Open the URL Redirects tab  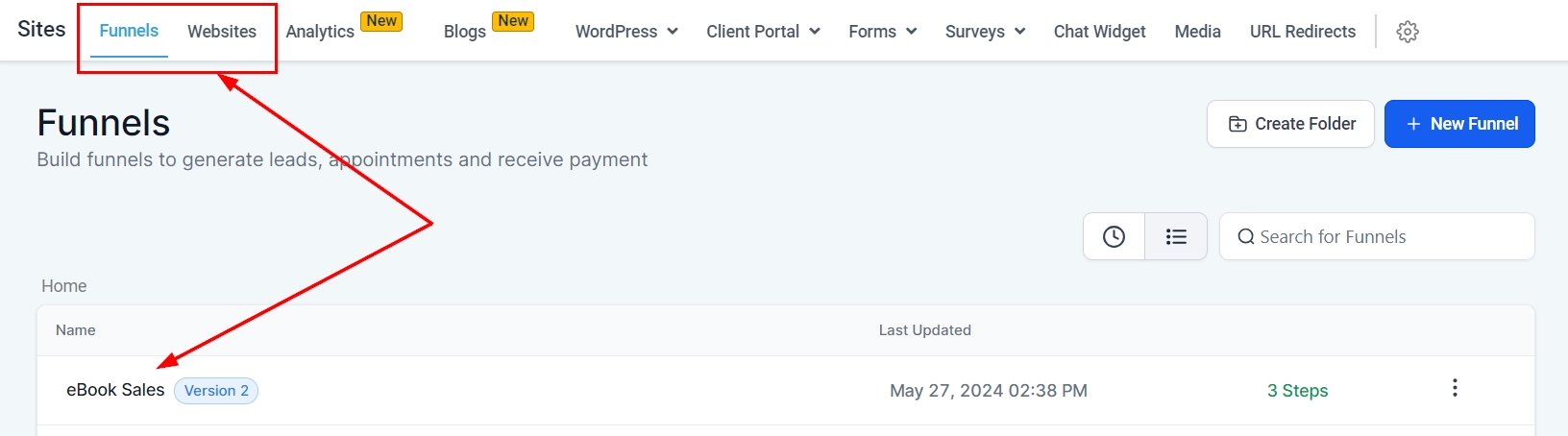coord(1302,32)
